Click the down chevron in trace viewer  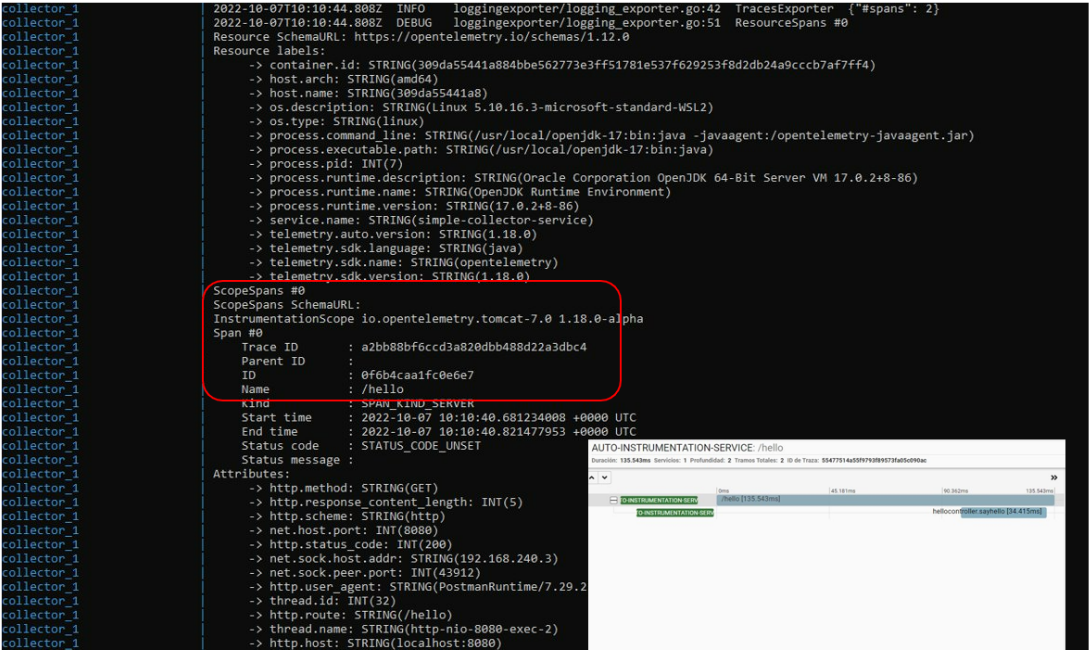tap(605, 478)
